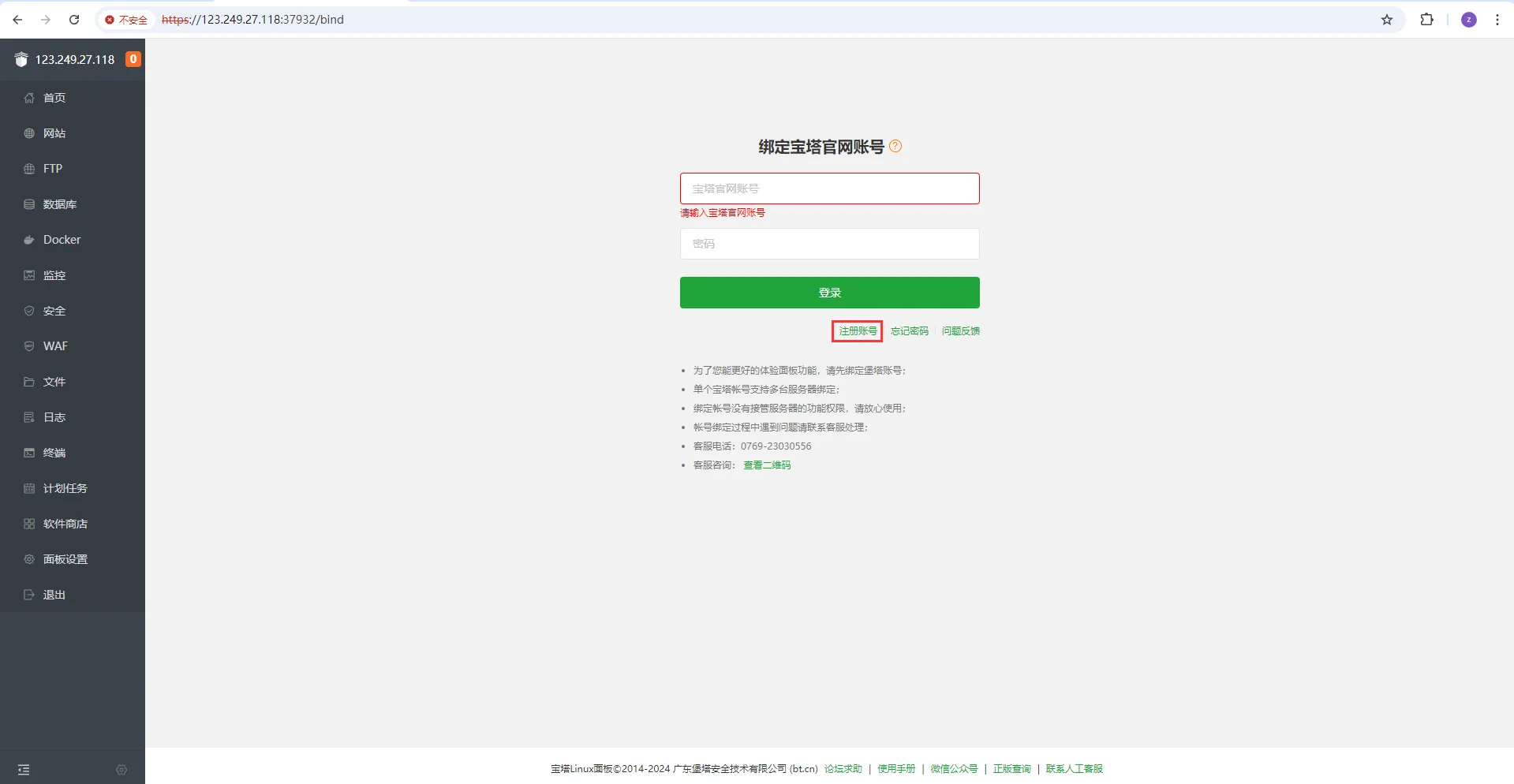Click the 忘记密码 link
The width and height of the screenshot is (1514, 784).
[x=910, y=331]
